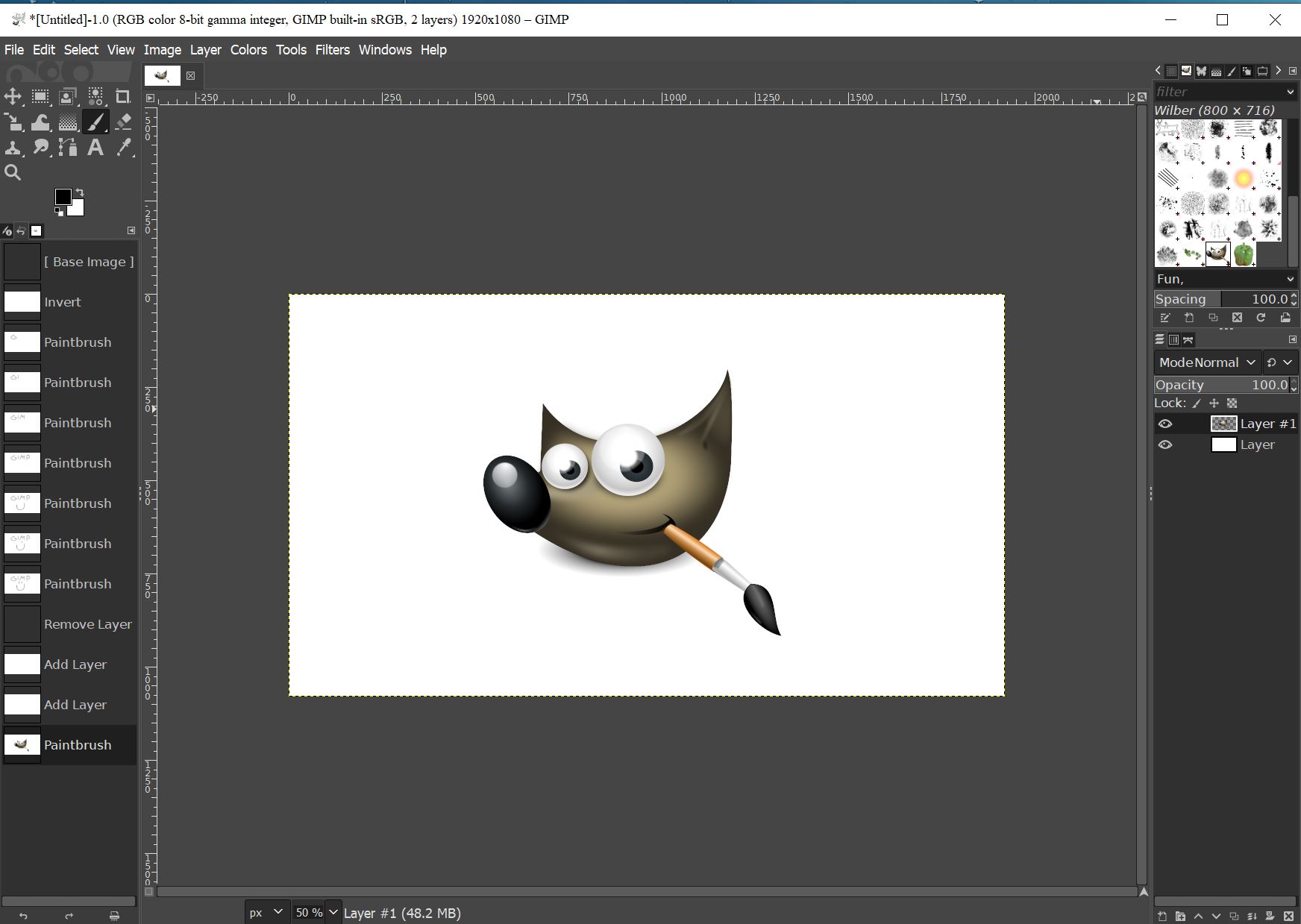This screenshot has height=924, width=1301.
Task: Undo the last operation in history panel
Action: coord(23,916)
